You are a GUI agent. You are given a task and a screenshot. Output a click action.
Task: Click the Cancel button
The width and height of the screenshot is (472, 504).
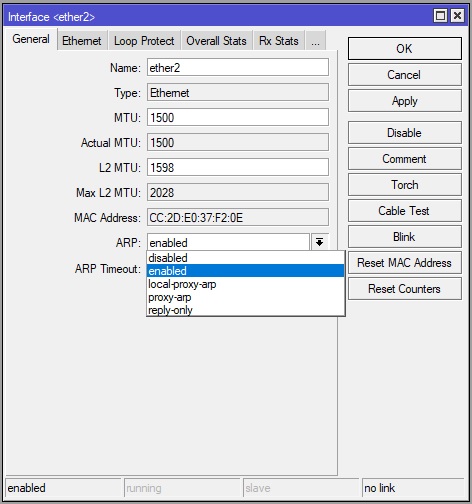[x=405, y=75]
